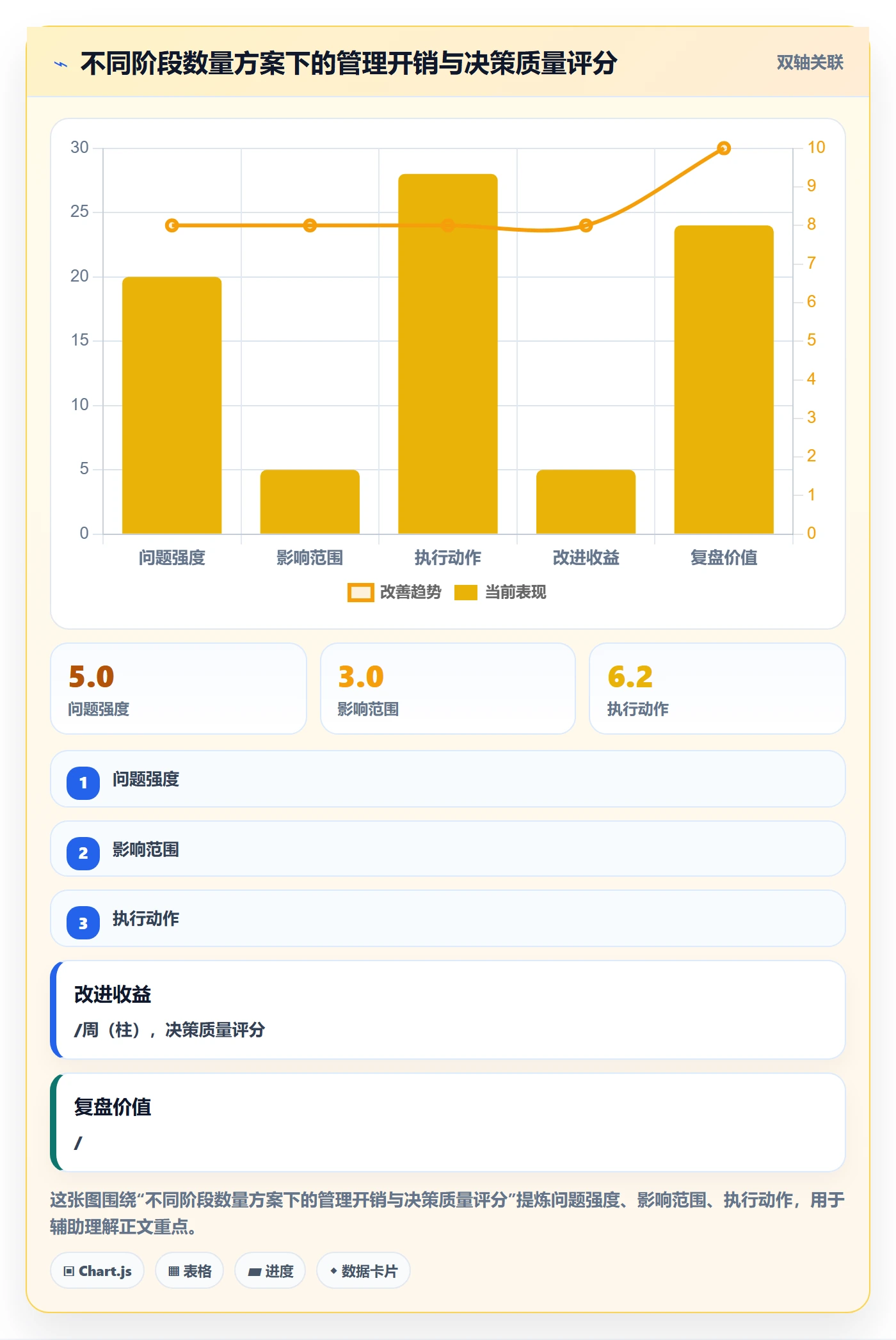Click the 复盘价值 bar in the chart

[x=724, y=379]
